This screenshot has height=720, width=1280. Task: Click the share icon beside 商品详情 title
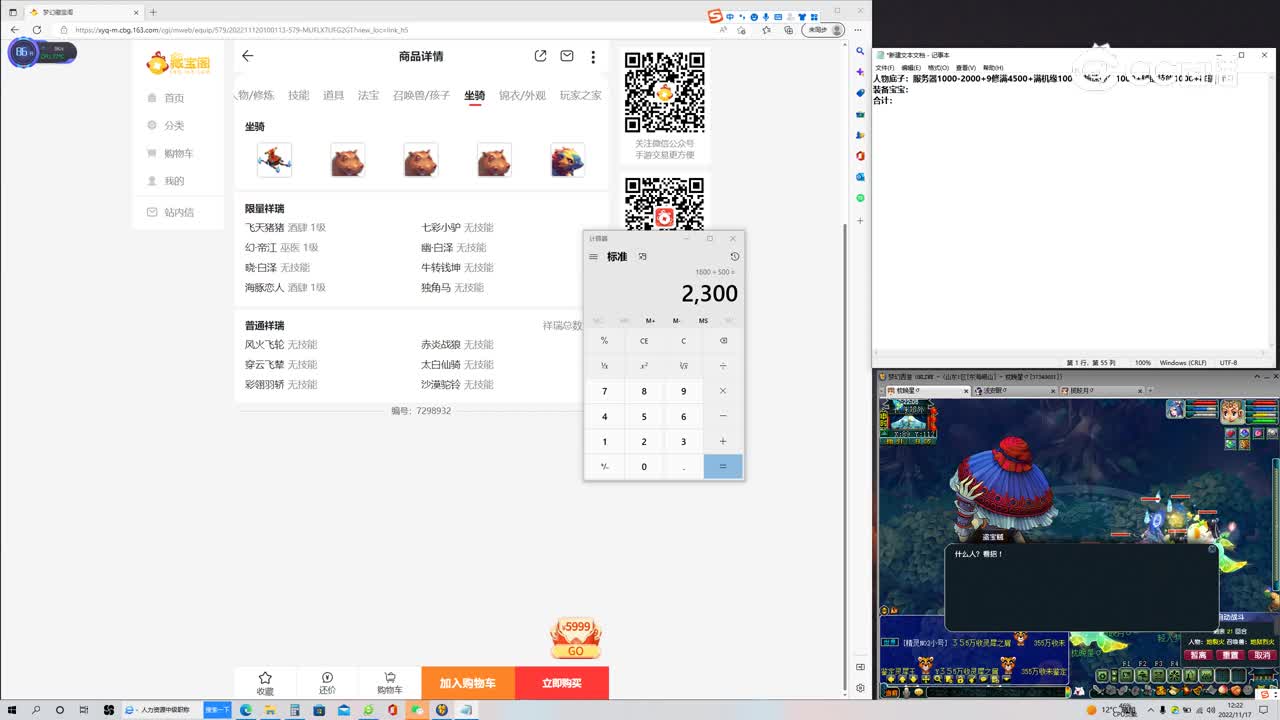click(540, 56)
